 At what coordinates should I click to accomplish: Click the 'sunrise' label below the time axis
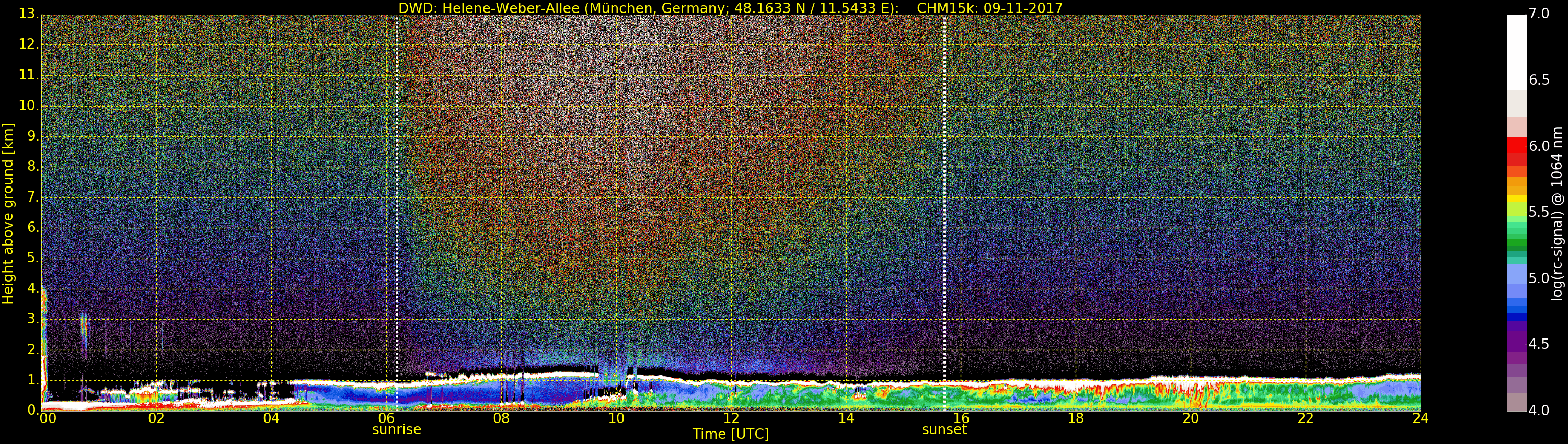(396, 429)
